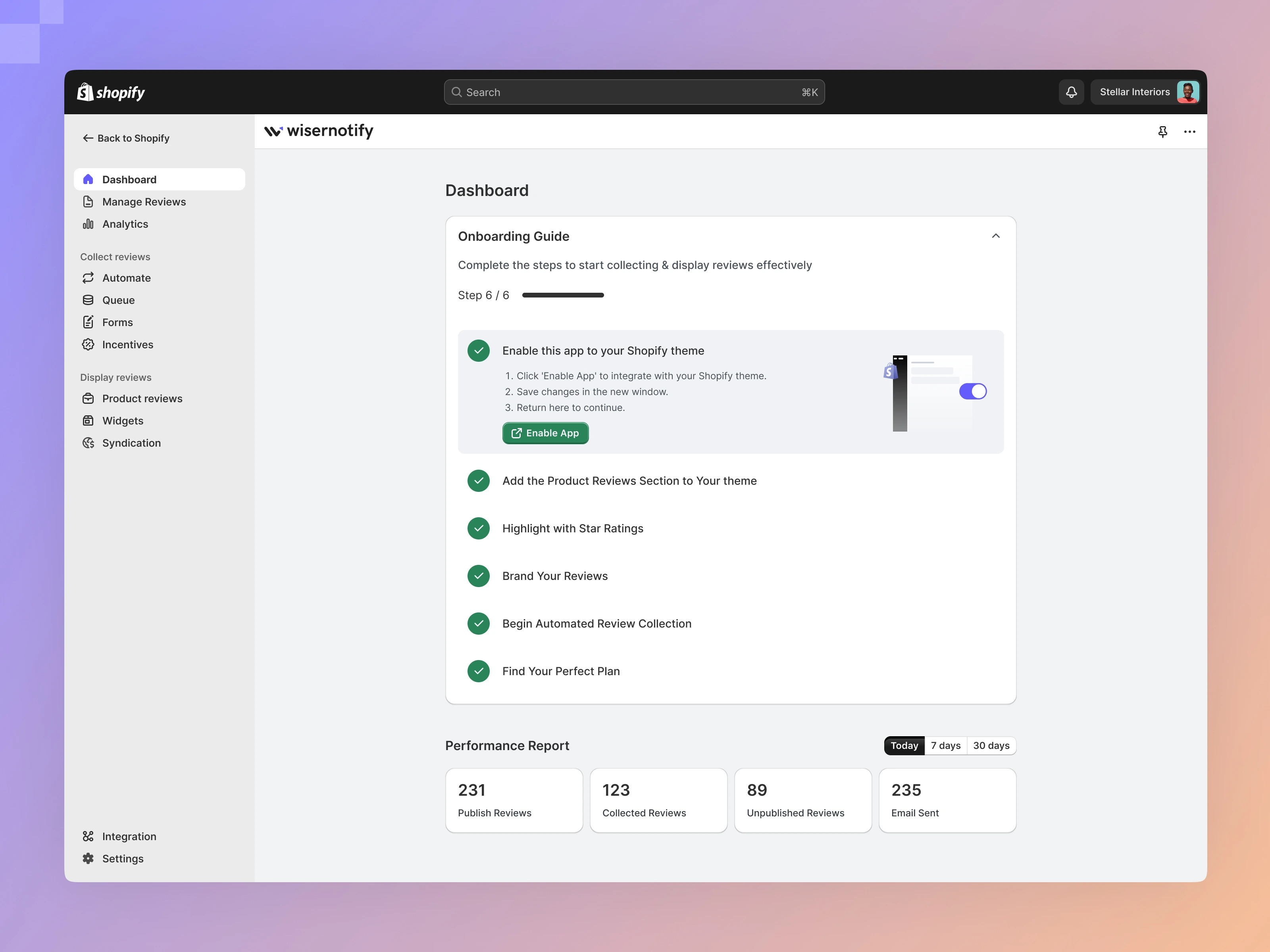Click the Performance Report heading

(507, 745)
